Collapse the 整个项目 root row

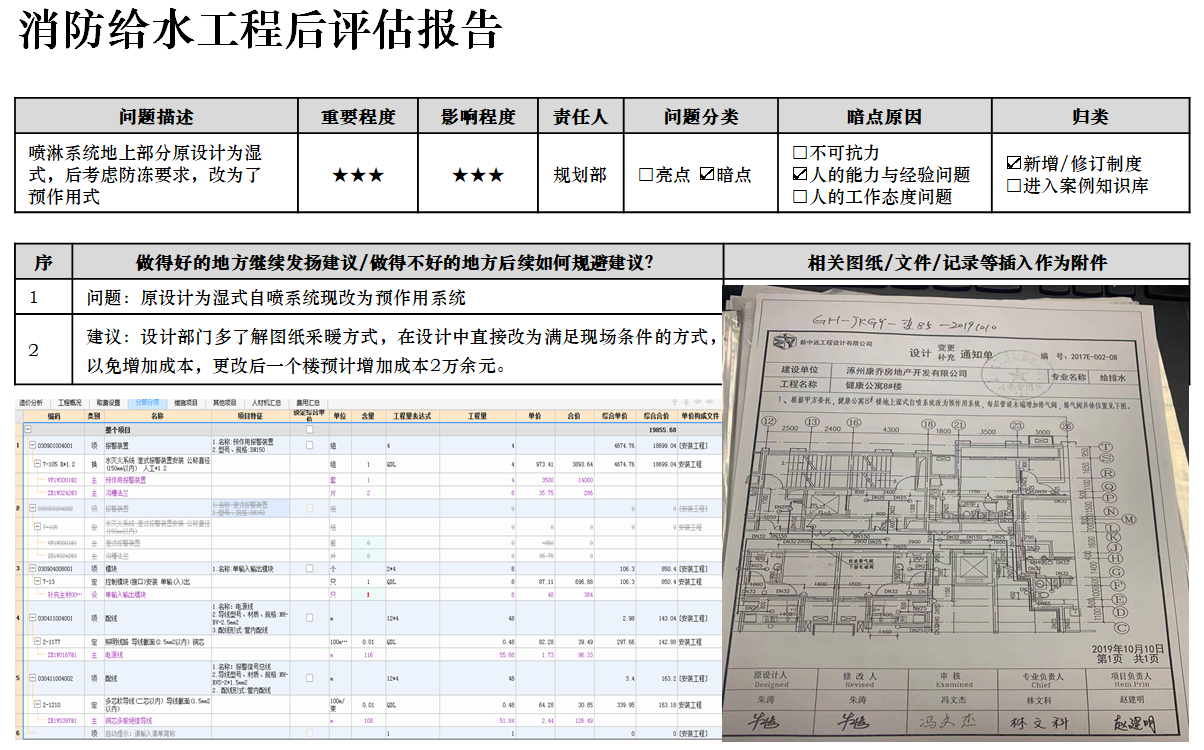[28, 429]
